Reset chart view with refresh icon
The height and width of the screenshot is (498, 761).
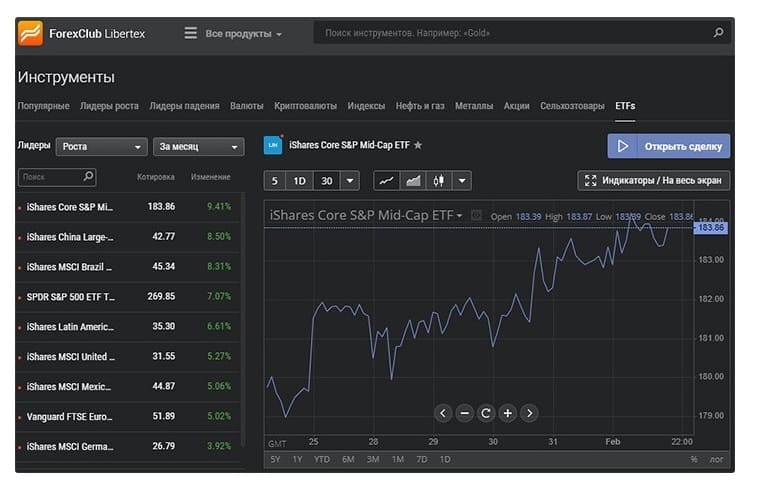click(486, 413)
